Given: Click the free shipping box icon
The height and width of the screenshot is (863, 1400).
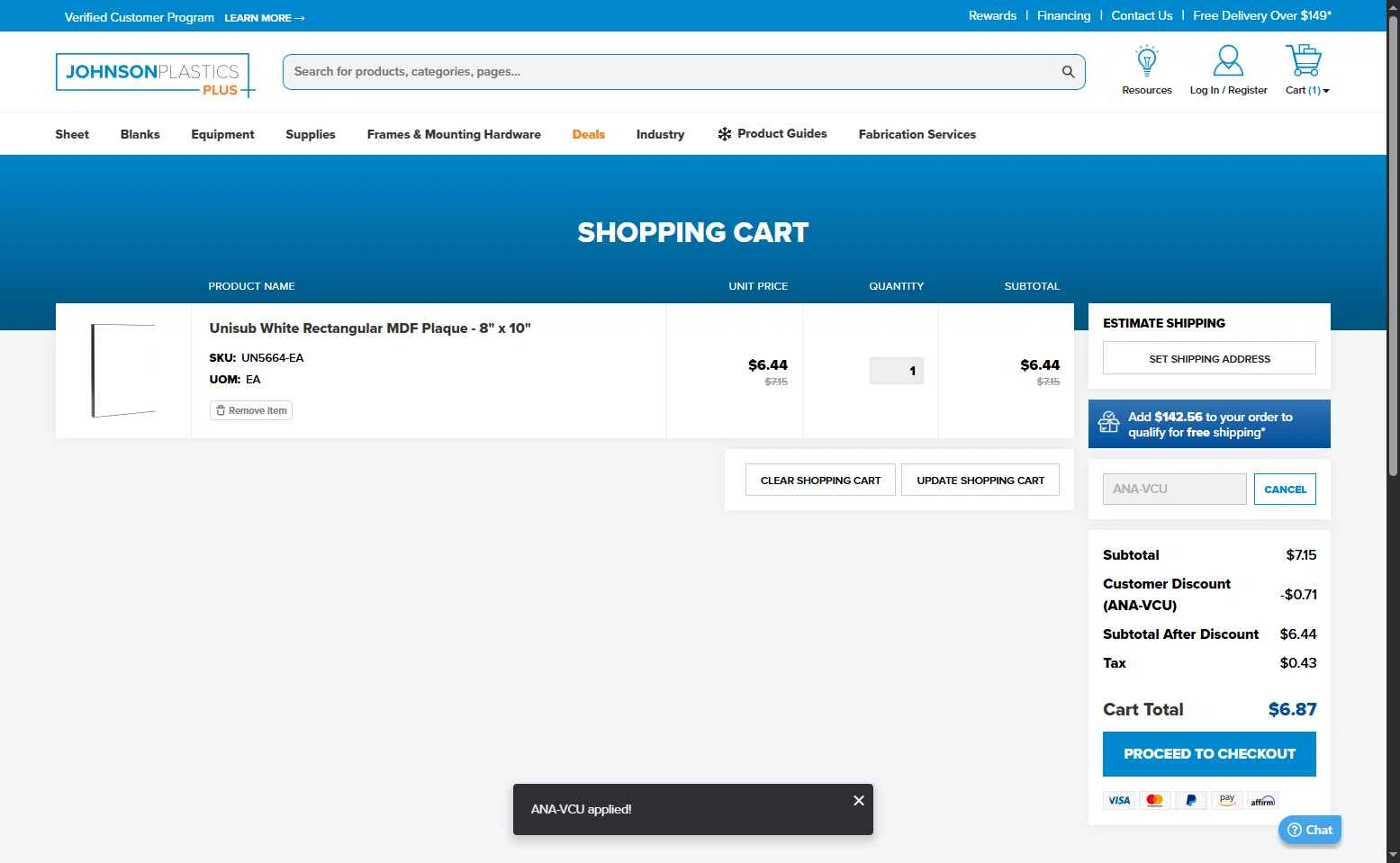Looking at the screenshot, I should pos(1109,423).
